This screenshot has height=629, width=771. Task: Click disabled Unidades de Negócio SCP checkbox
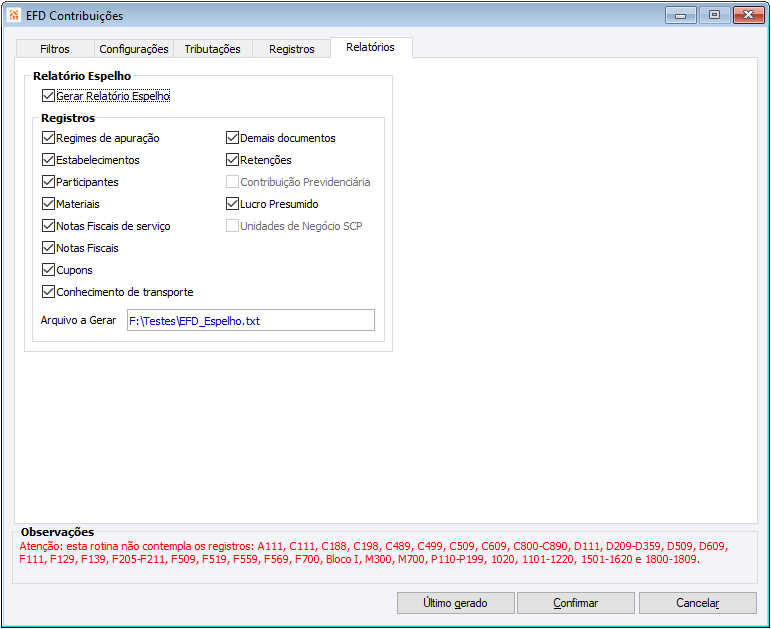[232, 226]
